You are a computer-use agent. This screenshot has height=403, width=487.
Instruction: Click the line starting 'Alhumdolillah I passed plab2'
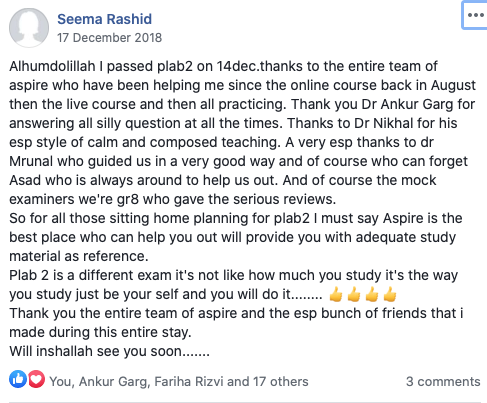(223, 66)
